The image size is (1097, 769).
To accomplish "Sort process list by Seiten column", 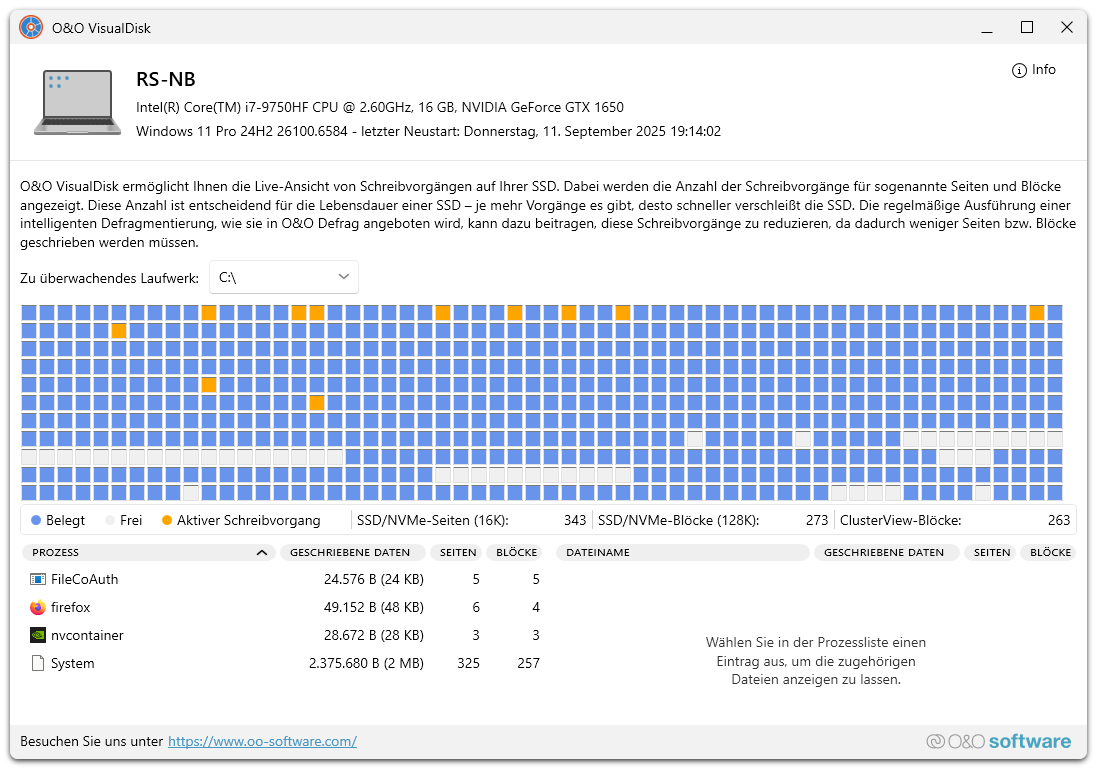I will pyautogui.click(x=457, y=552).
